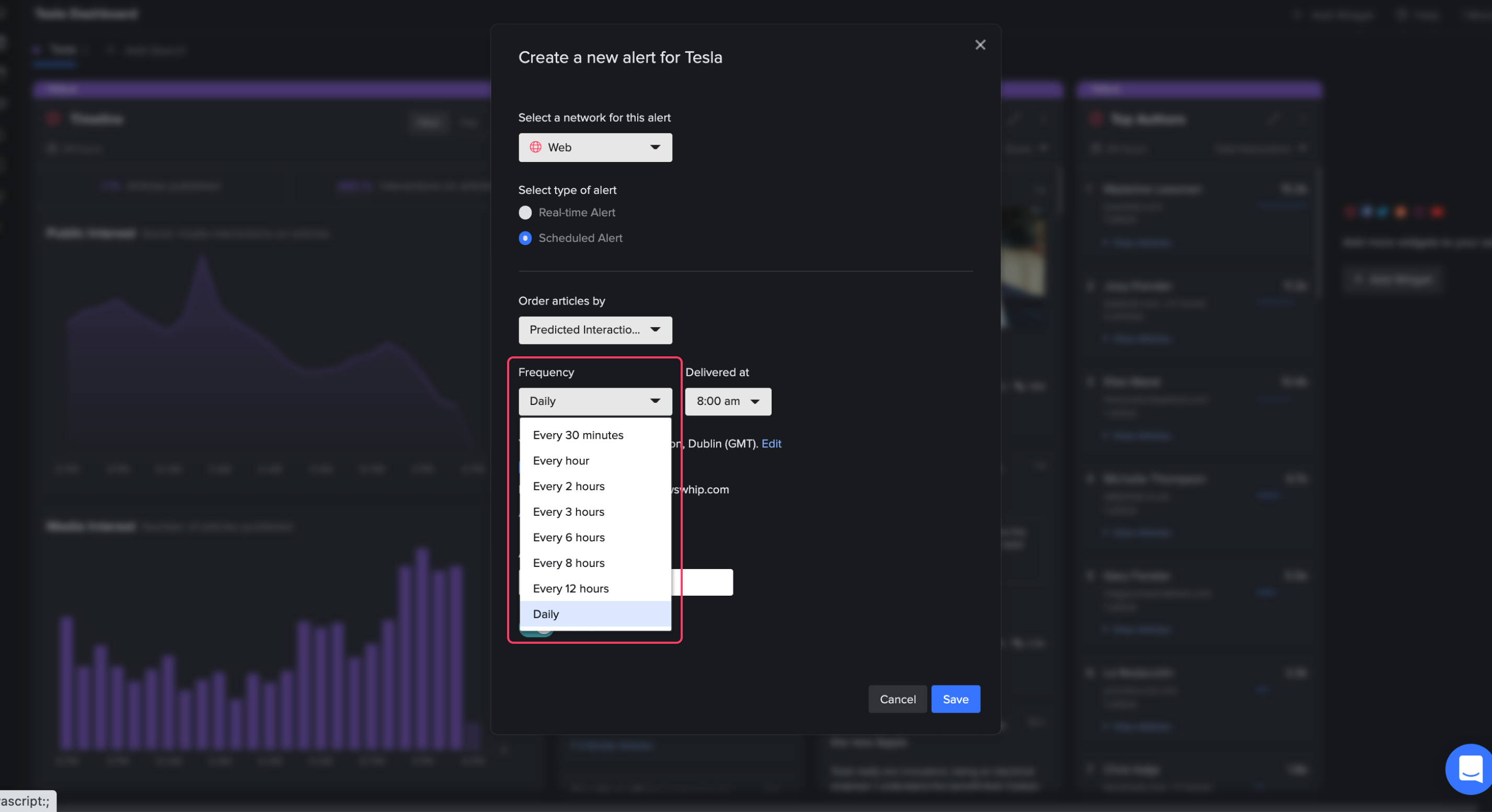
Task: Click the red globe icon beside Web
Action: coord(536,147)
